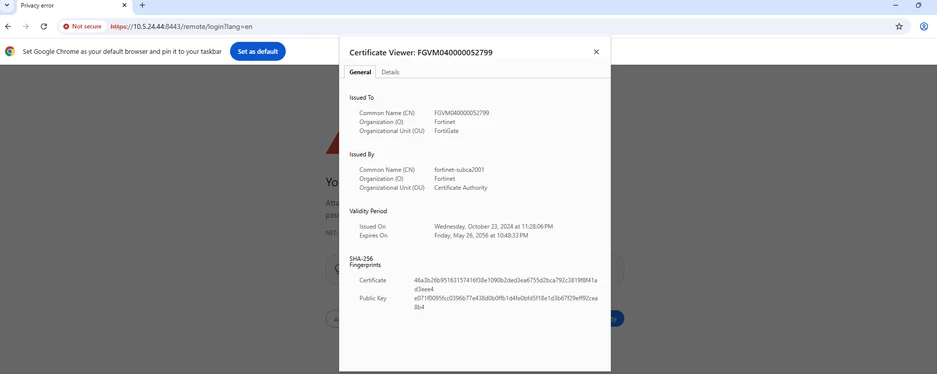Viewport: 937px width, 374px height.
Task: Click Set as default button
Action: [x=258, y=51]
